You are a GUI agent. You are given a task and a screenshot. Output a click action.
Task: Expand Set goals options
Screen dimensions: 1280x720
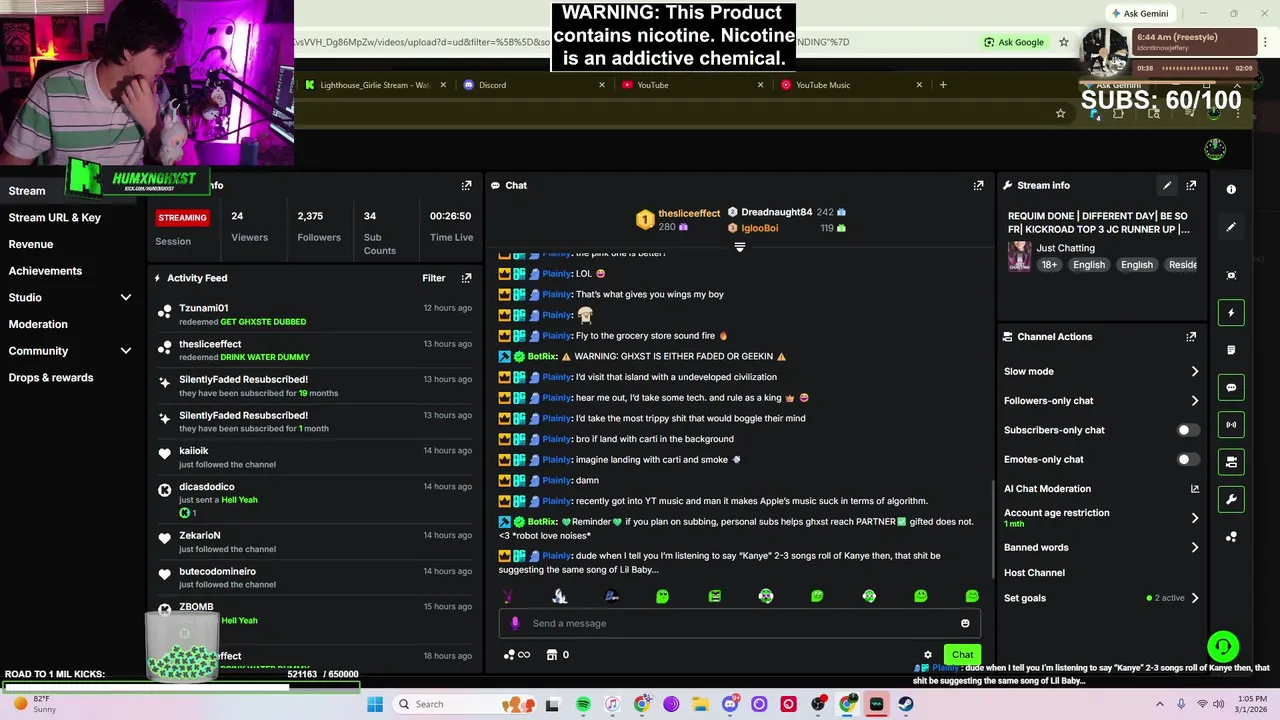click(x=1194, y=598)
